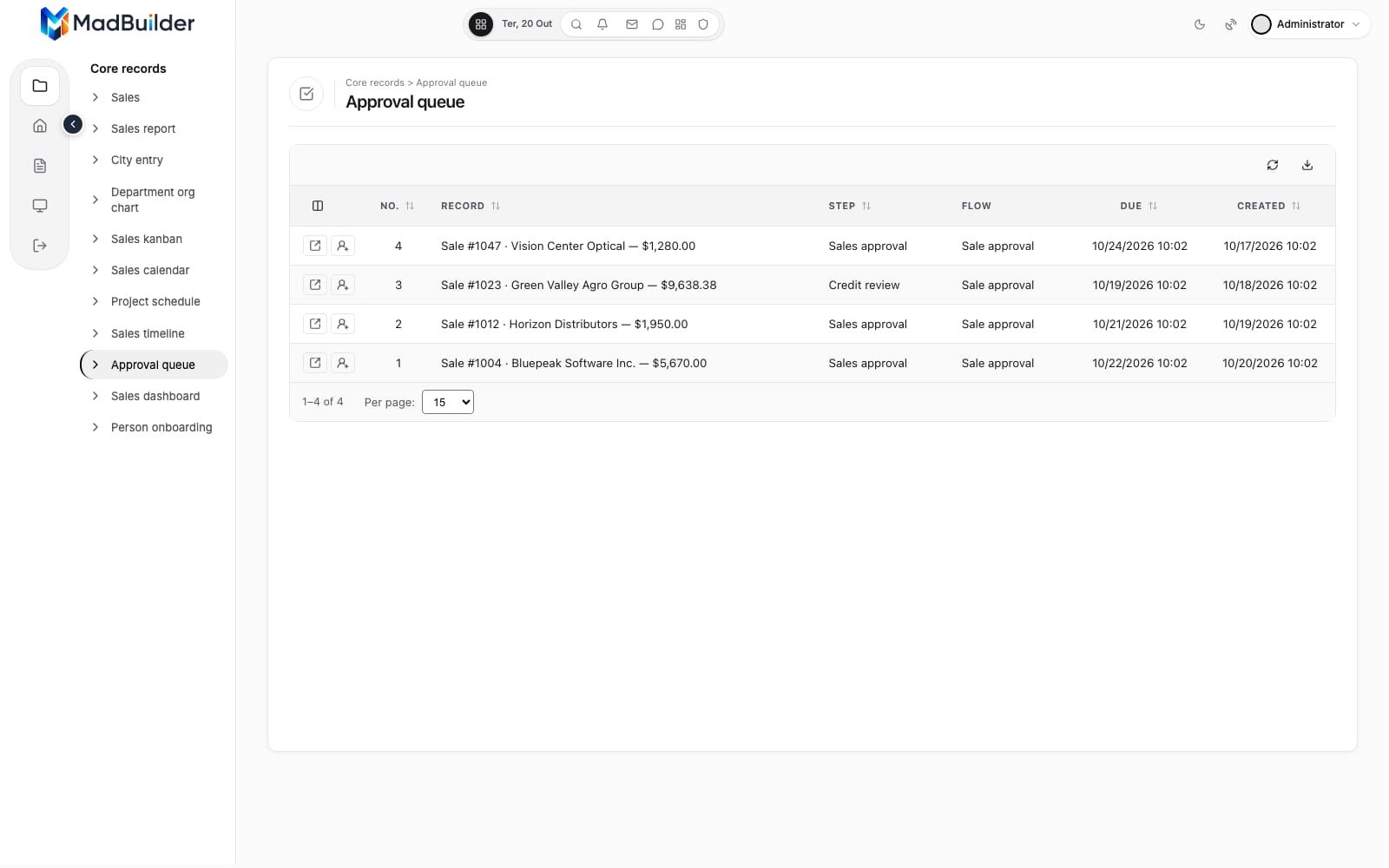Select Sales dashboard menu item

point(155,396)
